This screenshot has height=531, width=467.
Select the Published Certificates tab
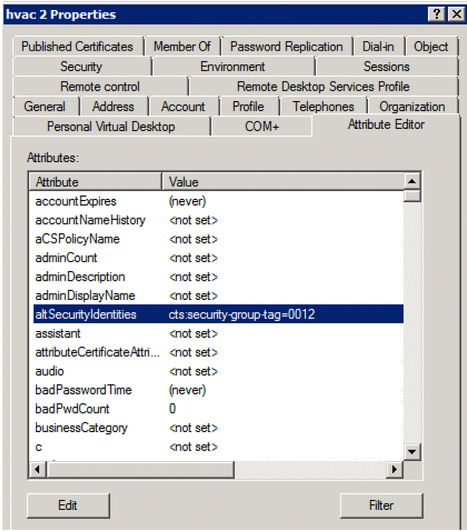pos(77,46)
